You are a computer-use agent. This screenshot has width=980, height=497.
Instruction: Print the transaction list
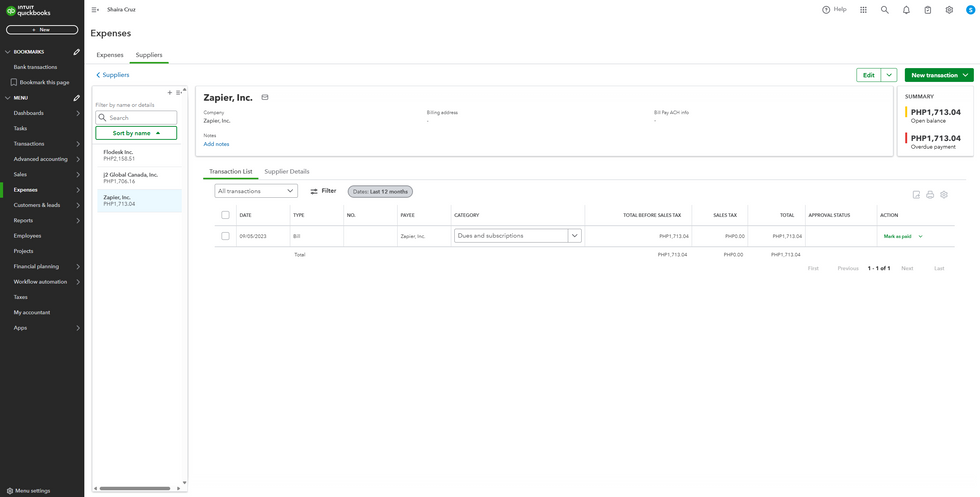coord(930,195)
